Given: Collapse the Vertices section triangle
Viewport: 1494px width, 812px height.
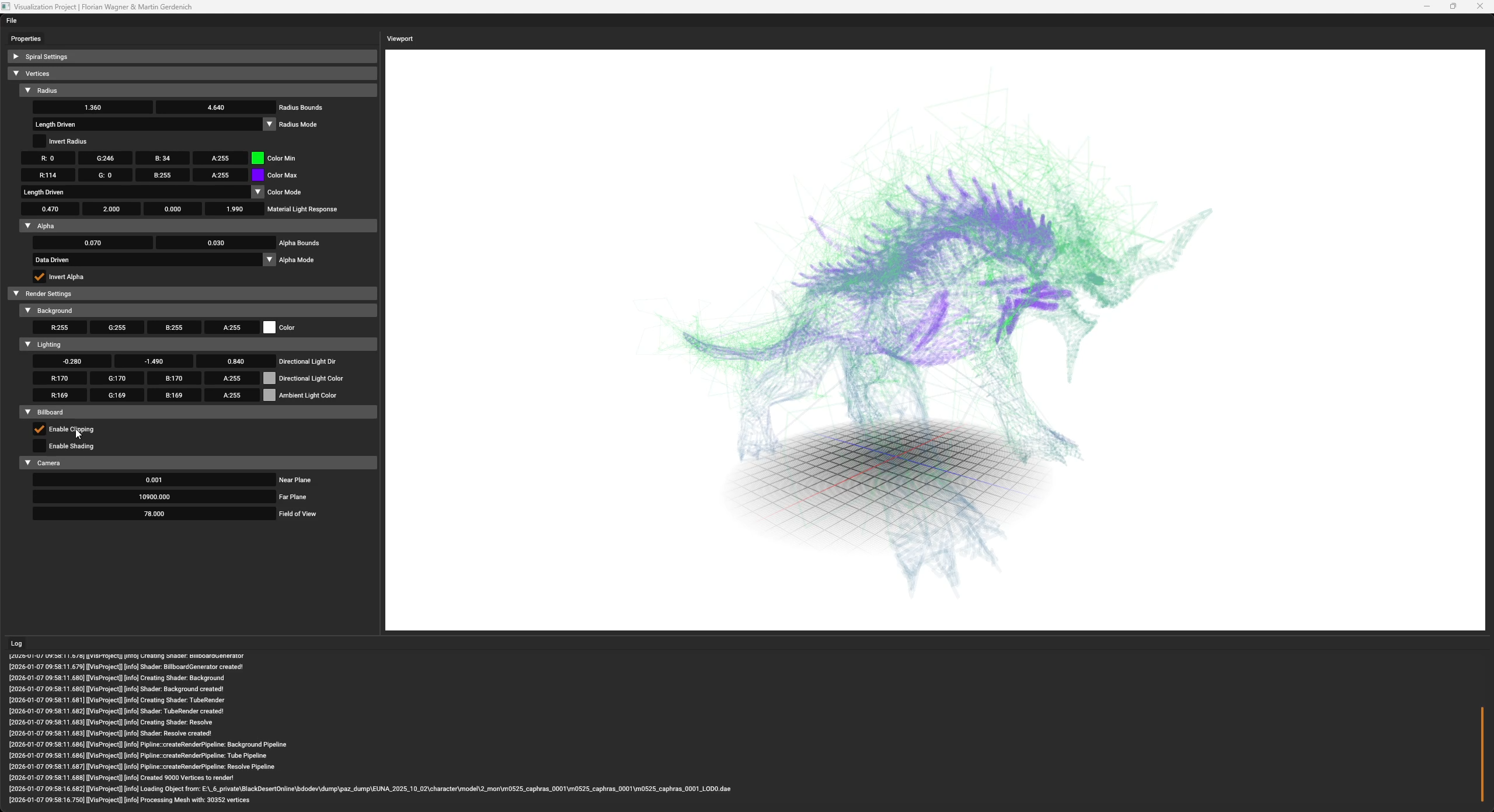Looking at the screenshot, I should (x=16, y=74).
